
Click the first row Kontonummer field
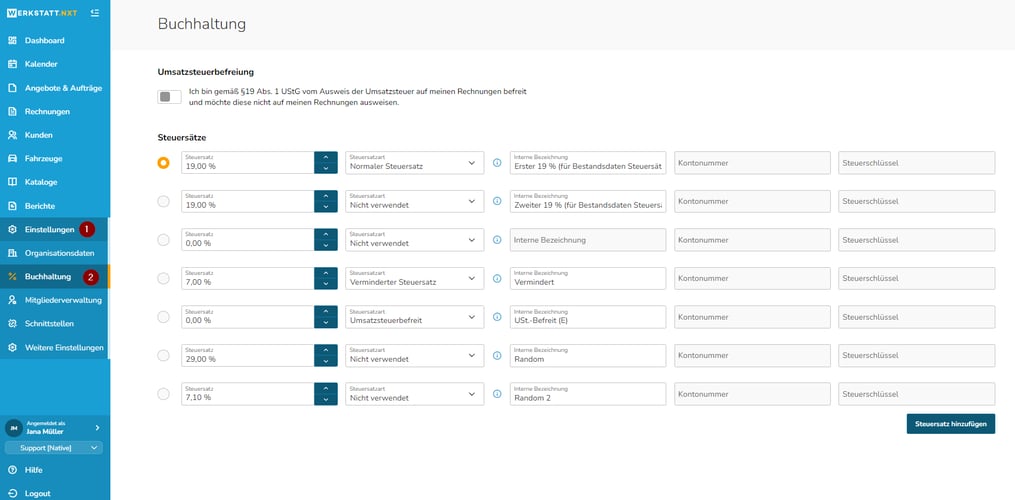tap(752, 163)
